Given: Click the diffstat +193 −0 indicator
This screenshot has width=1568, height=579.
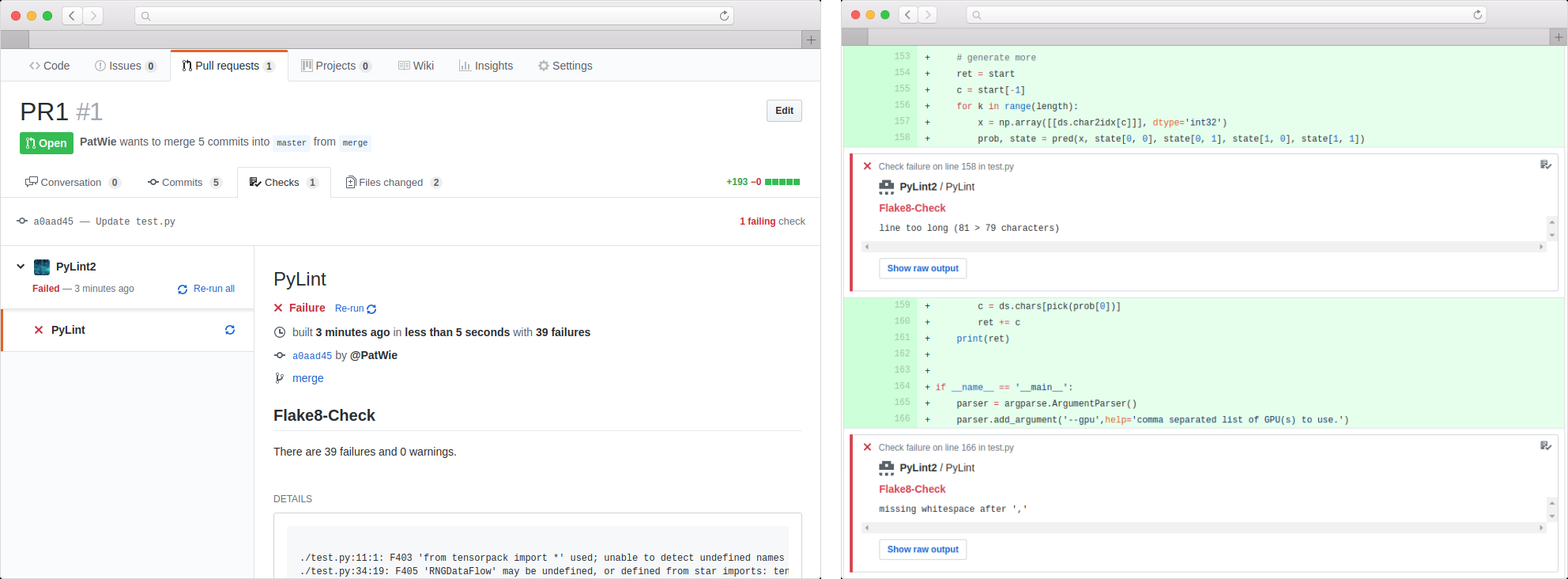Looking at the screenshot, I should [763, 182].
